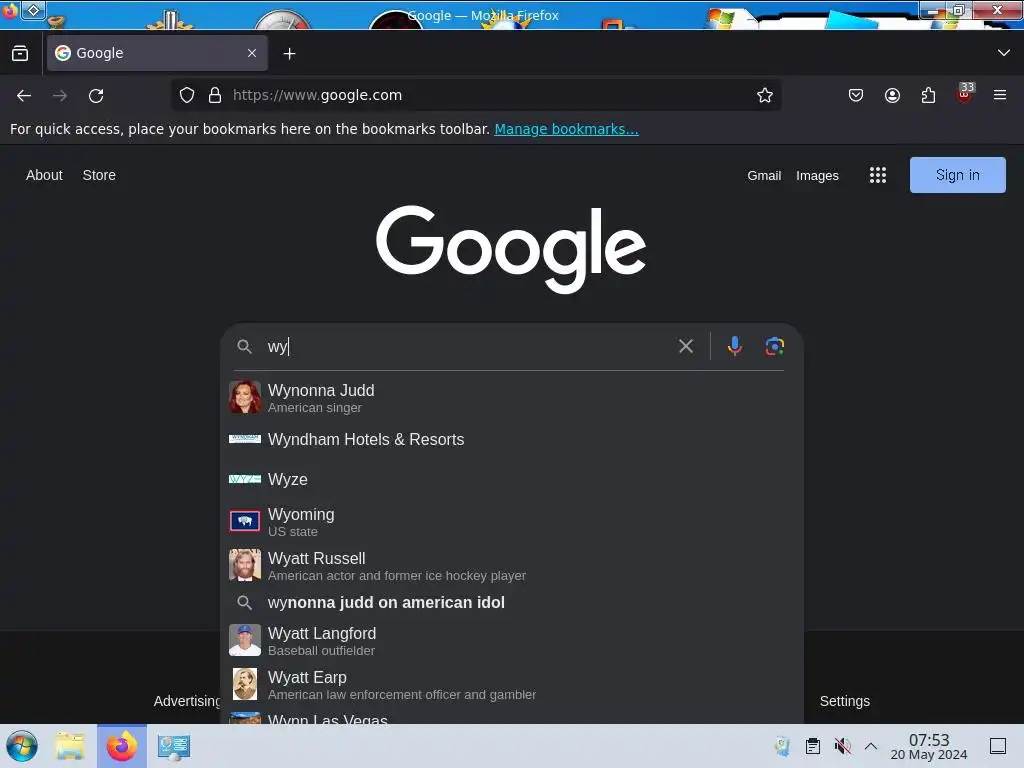This screenshot has height=768, width=1024.
Task: Select wynonna judd on american idol suggestion
Action: pyautogui.click(x=512, y=603)
